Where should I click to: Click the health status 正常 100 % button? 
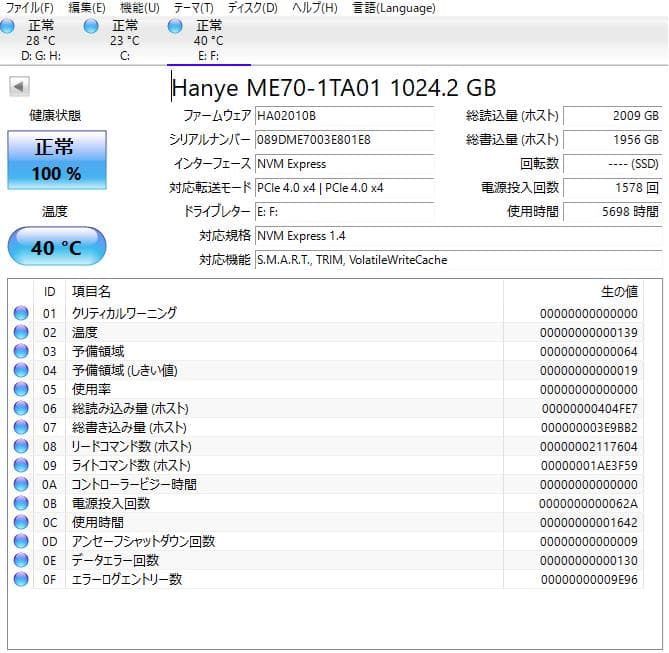tap(57, 160)
